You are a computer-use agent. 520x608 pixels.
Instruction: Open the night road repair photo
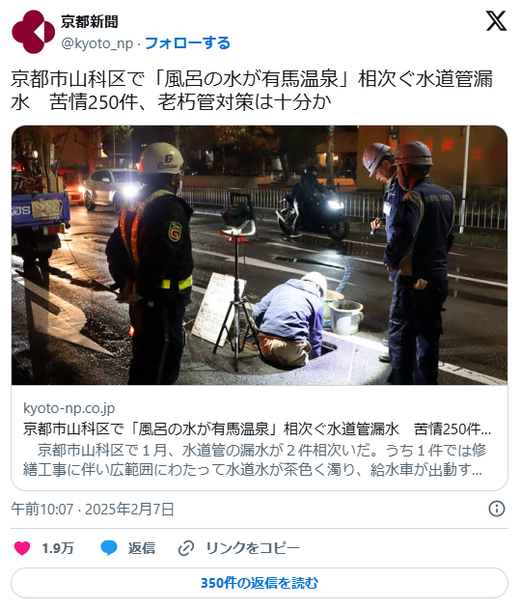[259, 255]
